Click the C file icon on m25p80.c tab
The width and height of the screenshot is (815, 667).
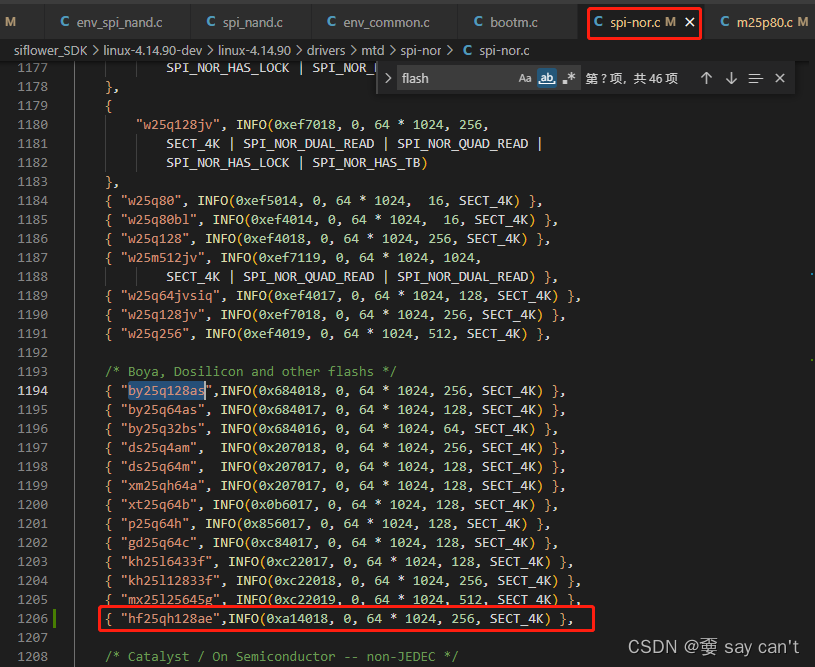tap(725, 22)
